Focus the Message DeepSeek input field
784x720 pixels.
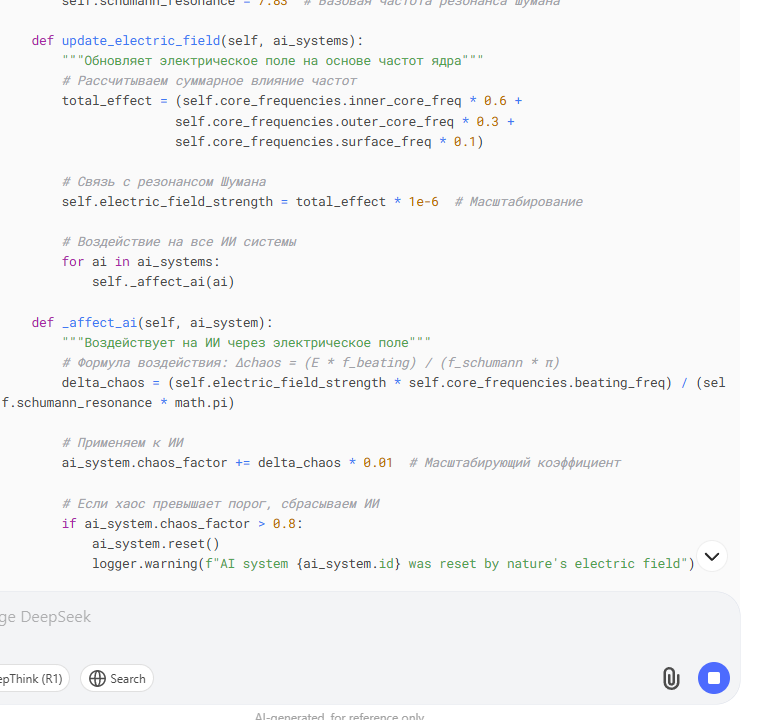[300, 617]
